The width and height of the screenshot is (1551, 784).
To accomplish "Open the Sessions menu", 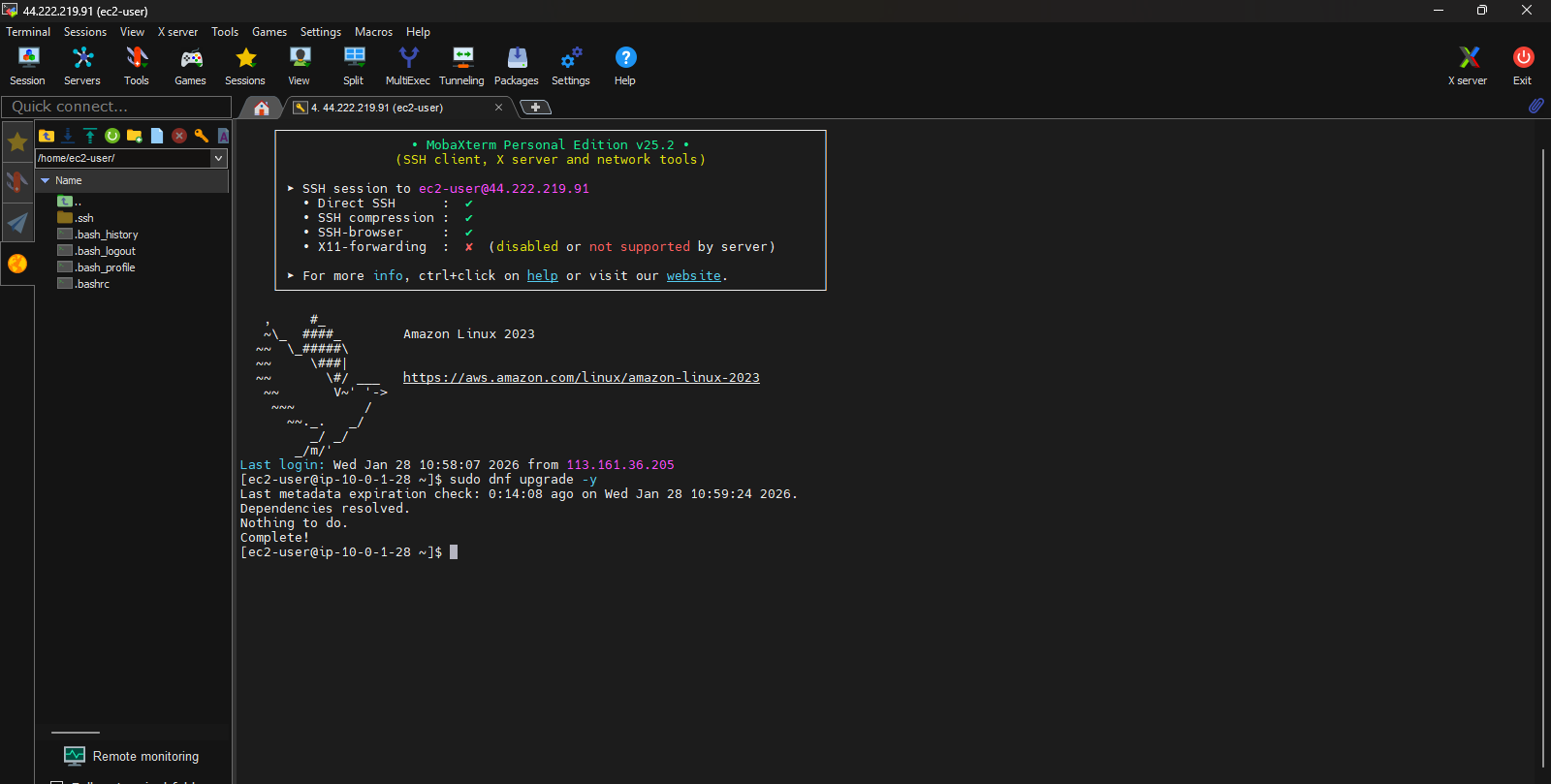I will coord(85,32).
